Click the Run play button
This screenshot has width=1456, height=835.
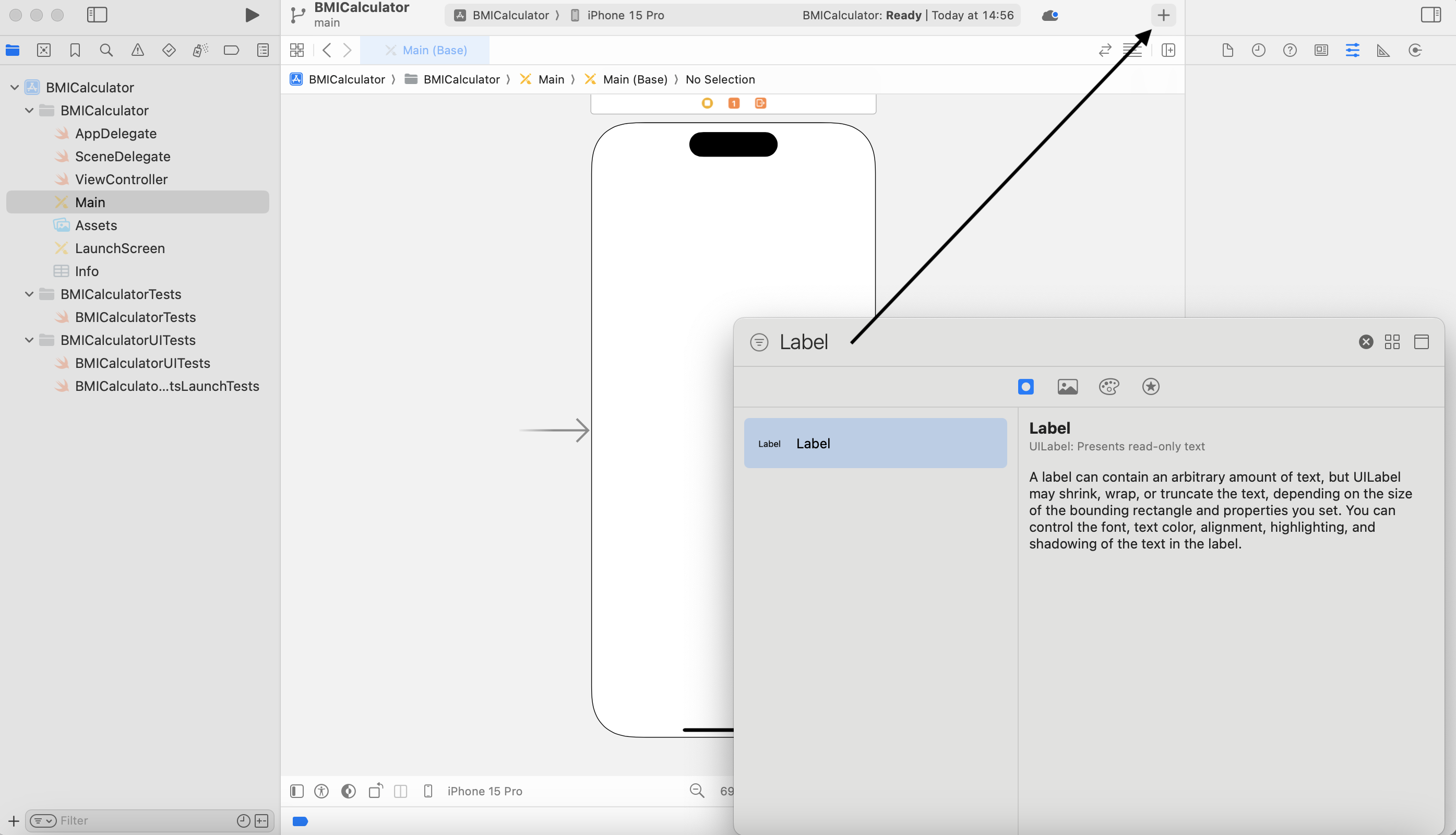tap(251, 15)
